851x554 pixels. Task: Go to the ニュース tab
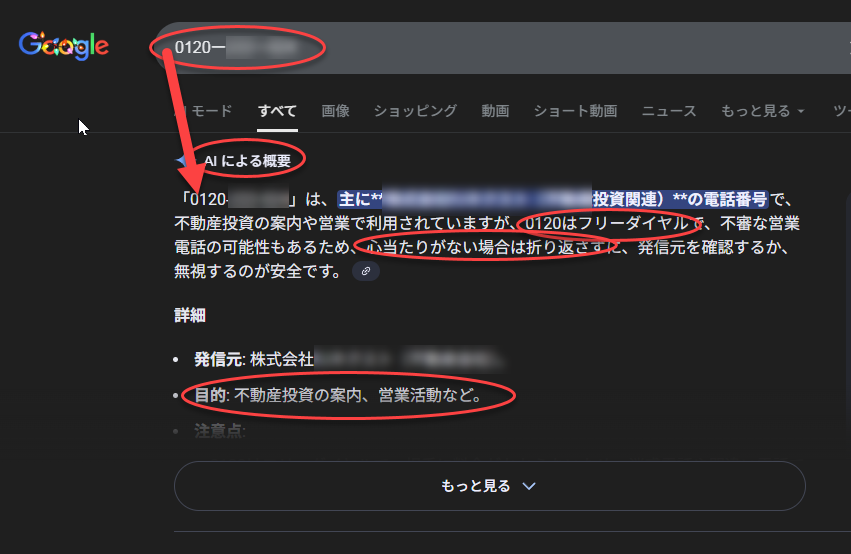pyautogui.click(x=669, y=111)
